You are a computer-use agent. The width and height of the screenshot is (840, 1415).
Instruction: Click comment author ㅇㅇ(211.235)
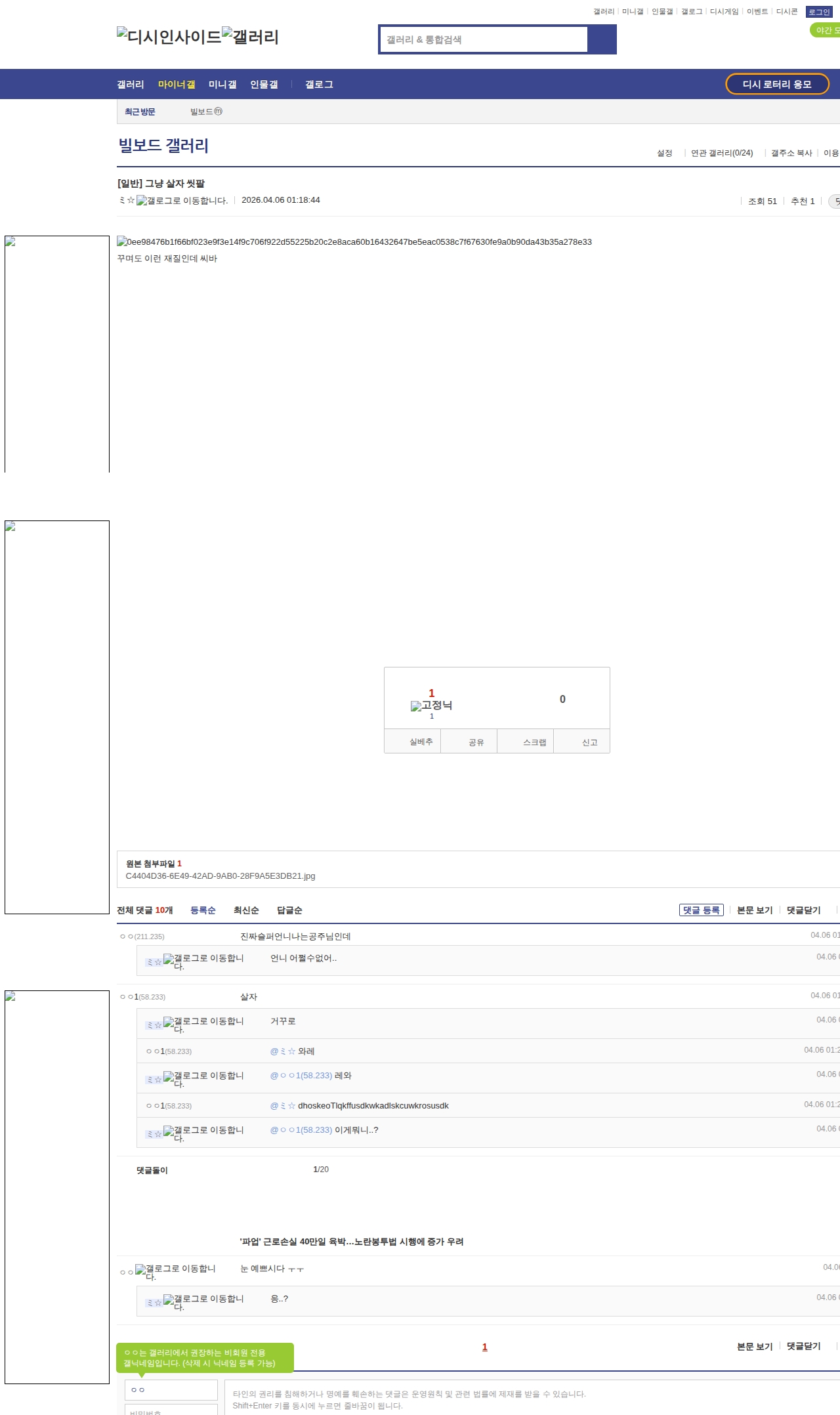pyautogui.click(x=142, y=937)
